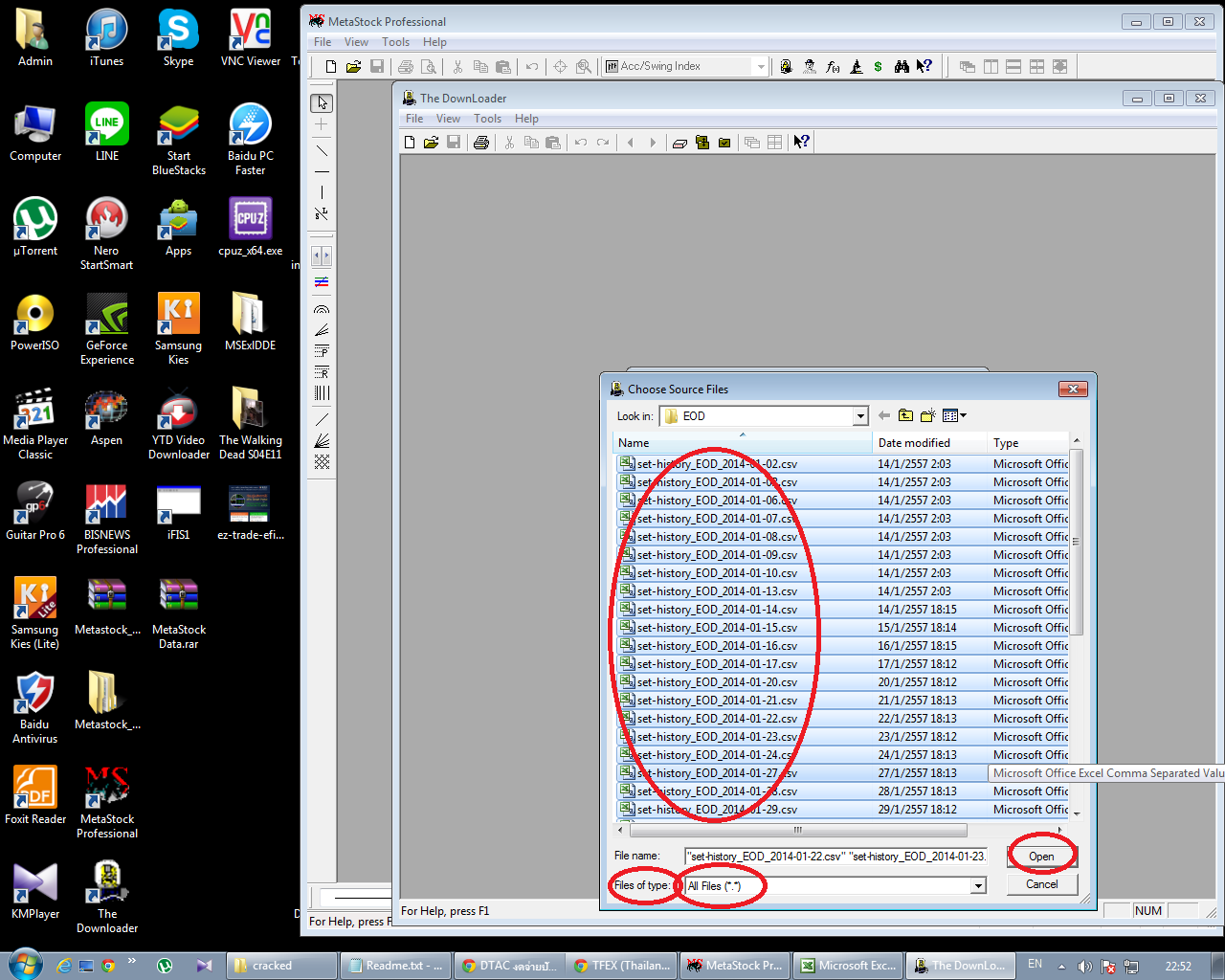Select the vertical line drawing tool

[322, 192]
